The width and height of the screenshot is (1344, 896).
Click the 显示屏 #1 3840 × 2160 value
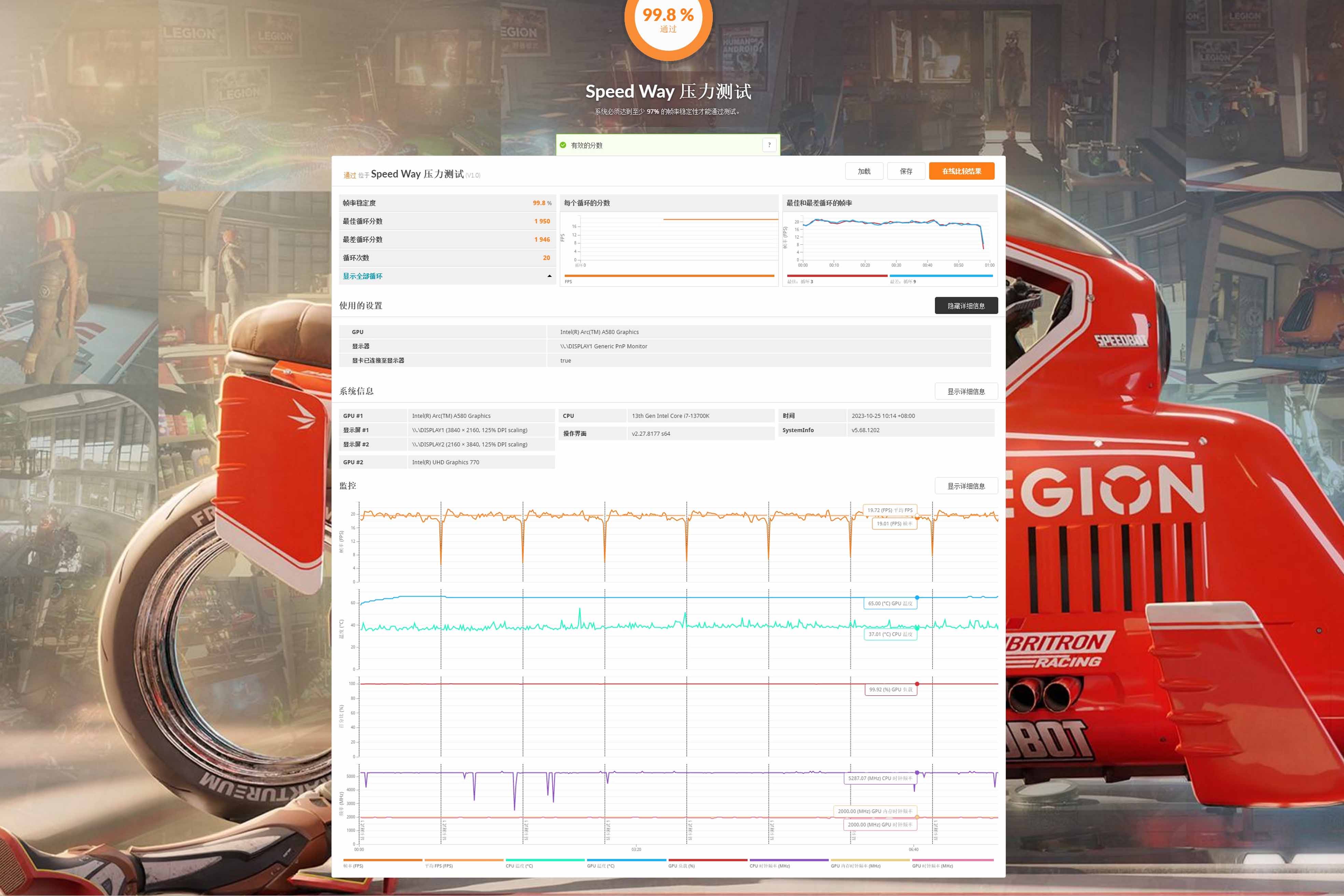(470, 430)
